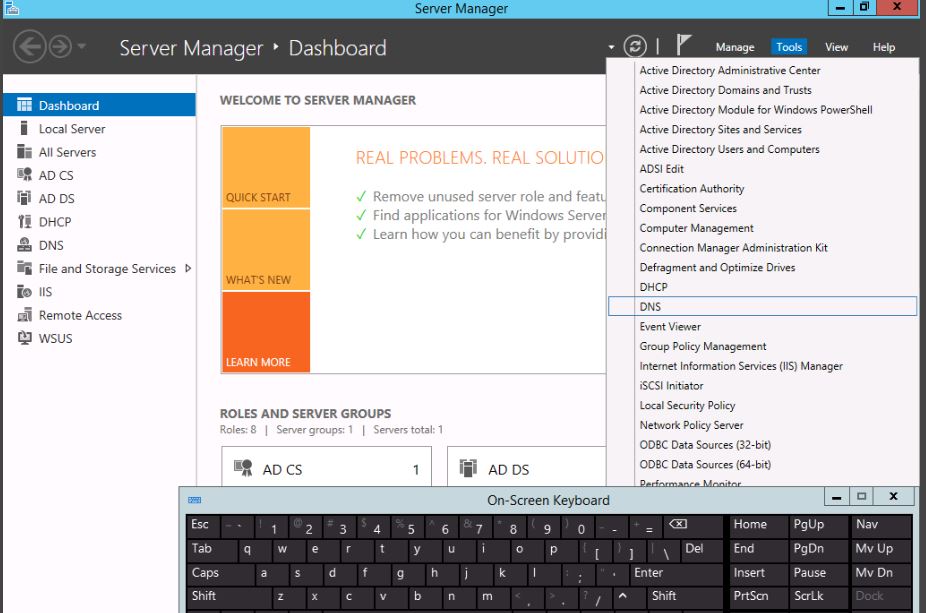The image size is (926, 613).
Task: Select DNS from the Tools menu
Action: pyautogui.click(x=650, y=307)
